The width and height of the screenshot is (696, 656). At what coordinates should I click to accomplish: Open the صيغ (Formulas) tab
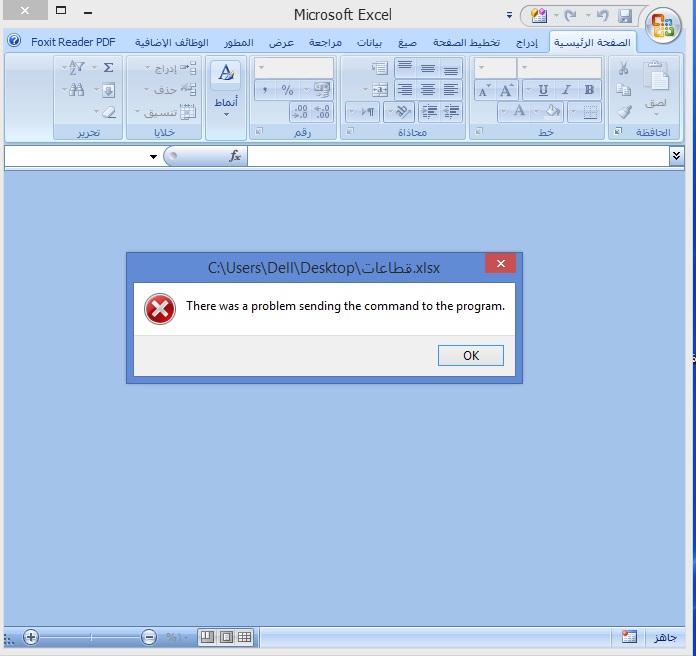pos(407,43)
